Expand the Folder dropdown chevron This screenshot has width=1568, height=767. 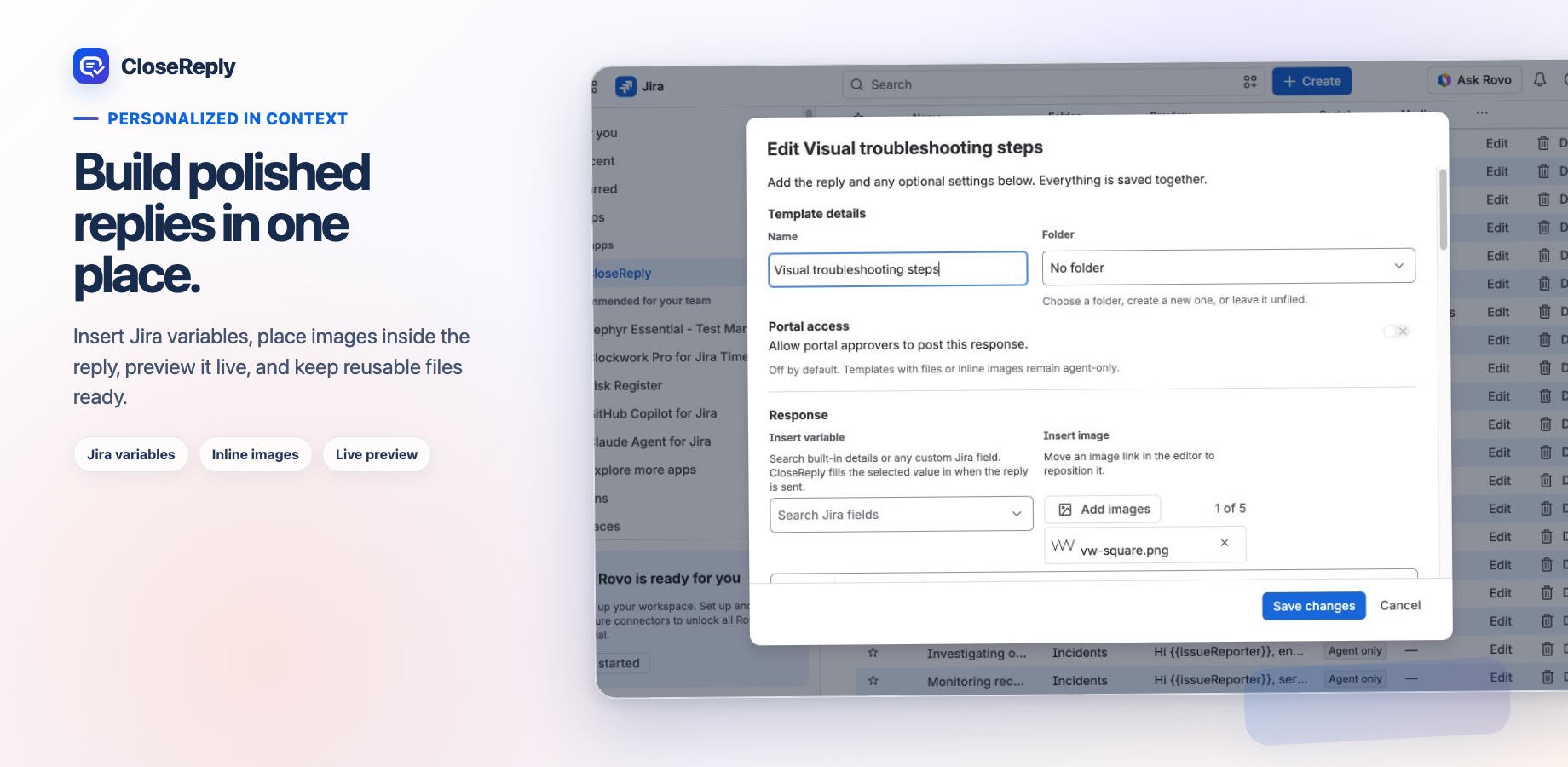(1398, 266)
